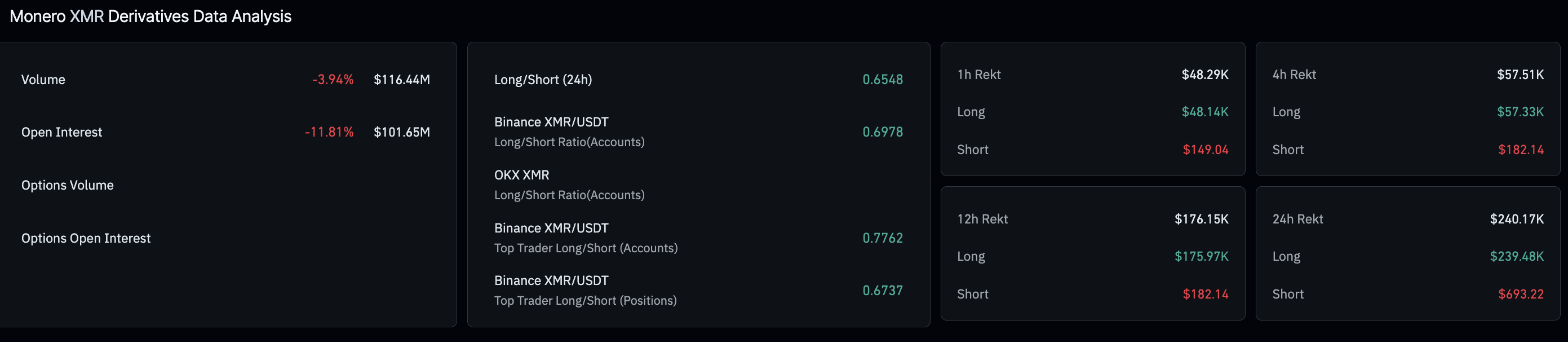Open Binance XMR/USDT Long/Short Ratio(Accounts) entry
Image resolution: width=1568 pixels, height=342 pixels.
click(x=569, y=131)
